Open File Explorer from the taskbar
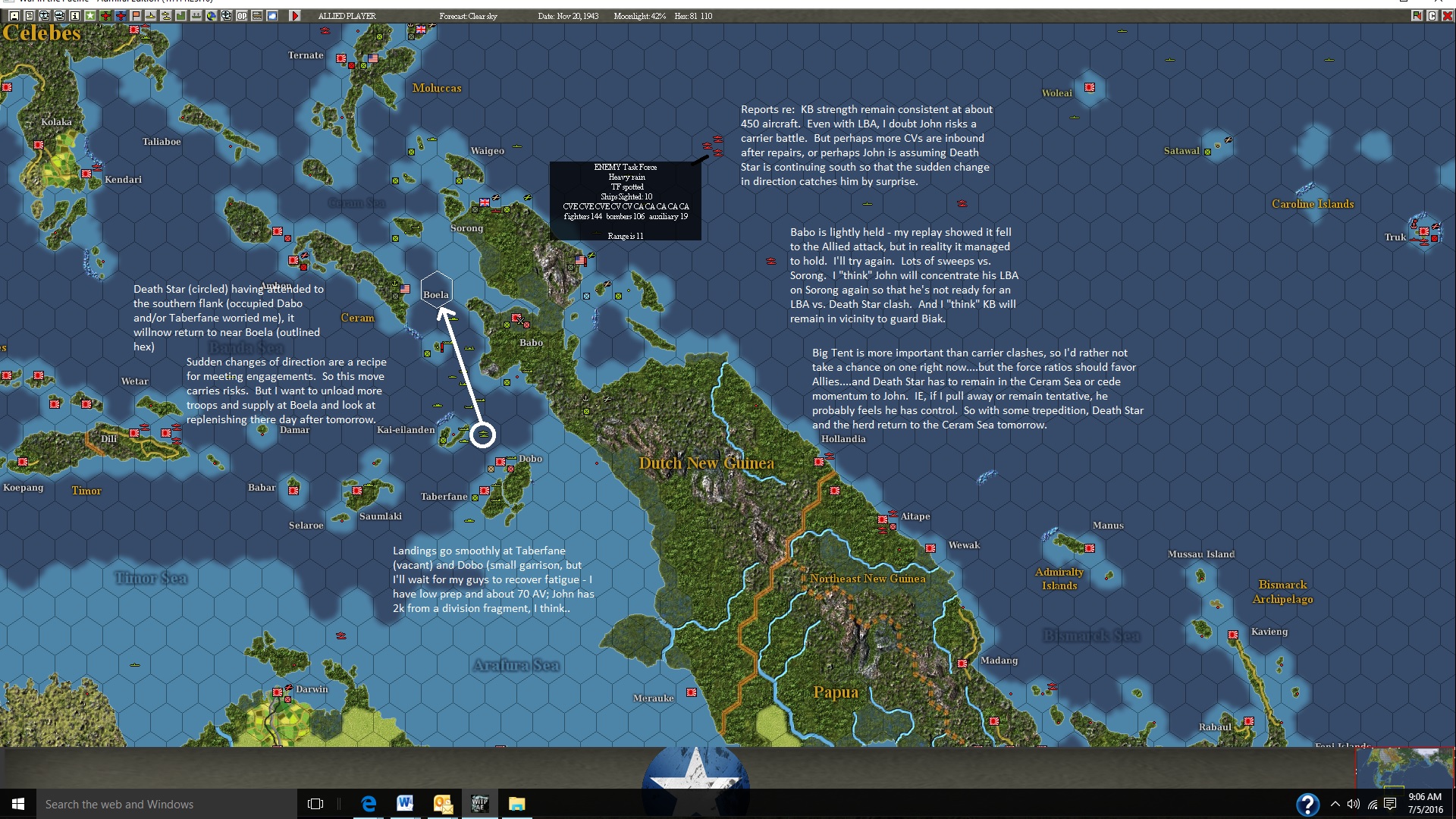The height and width of the screenshot is (819, 1456). click(516, 804)
